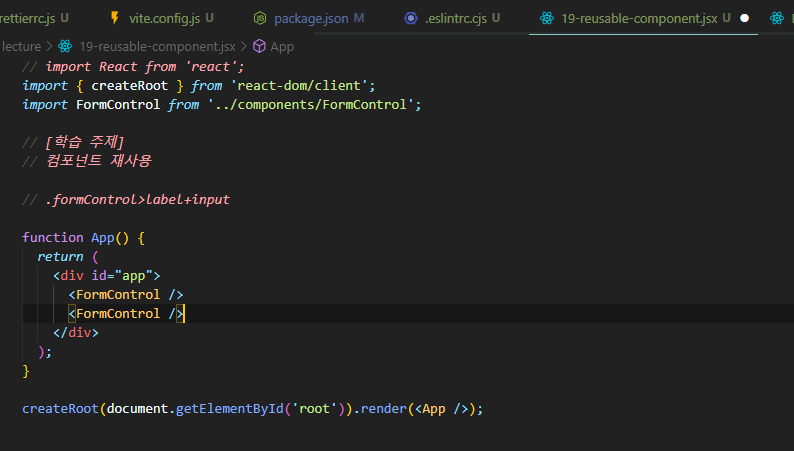Screen dimensions: 794x451
Task: Click the Vite lightning icon on vite.config.js tab
Action: (x=115, y=18)
